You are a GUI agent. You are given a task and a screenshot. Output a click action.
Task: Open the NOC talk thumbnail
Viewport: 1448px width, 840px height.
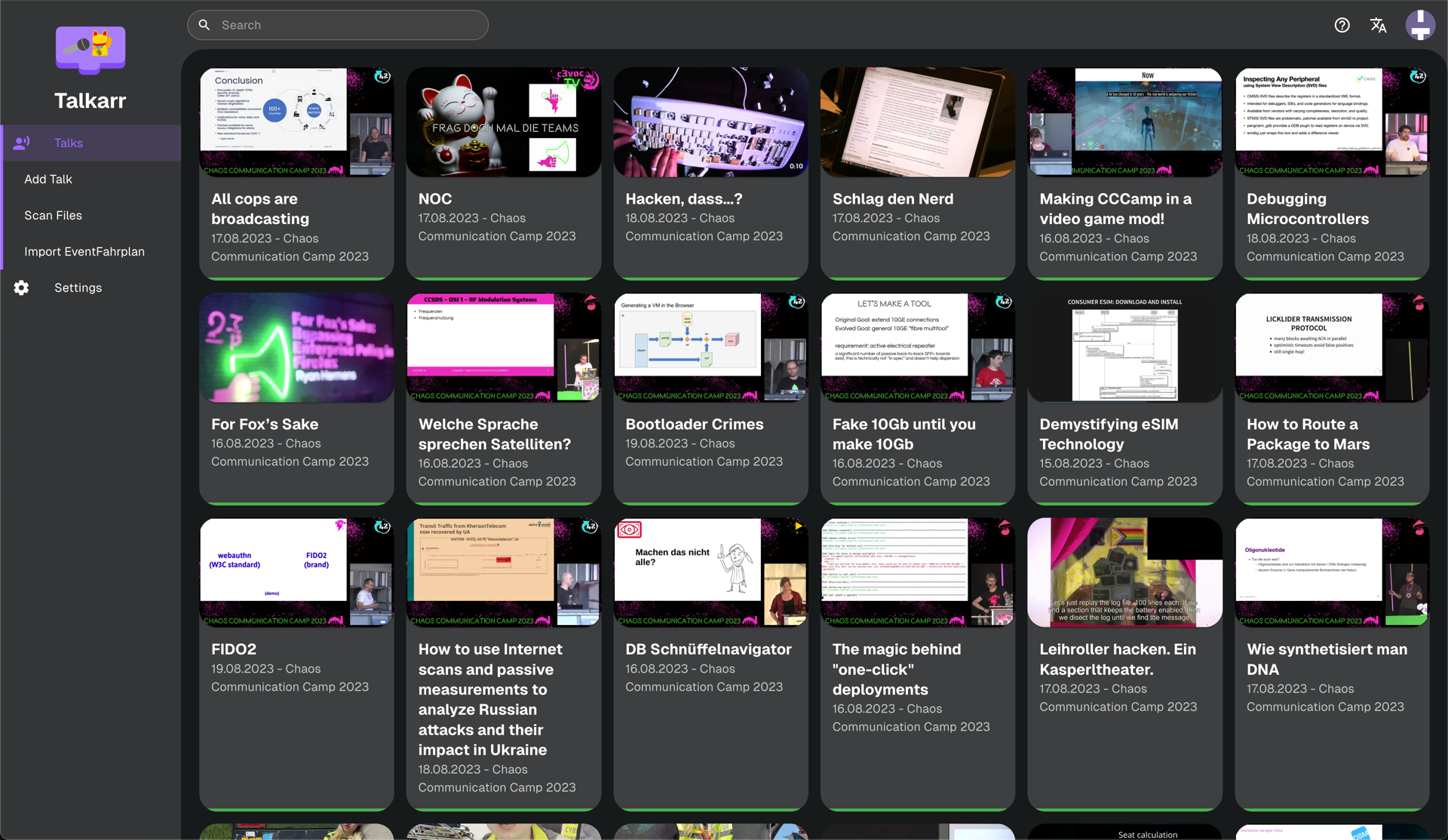pyautogui.click(x=503, y=122)
